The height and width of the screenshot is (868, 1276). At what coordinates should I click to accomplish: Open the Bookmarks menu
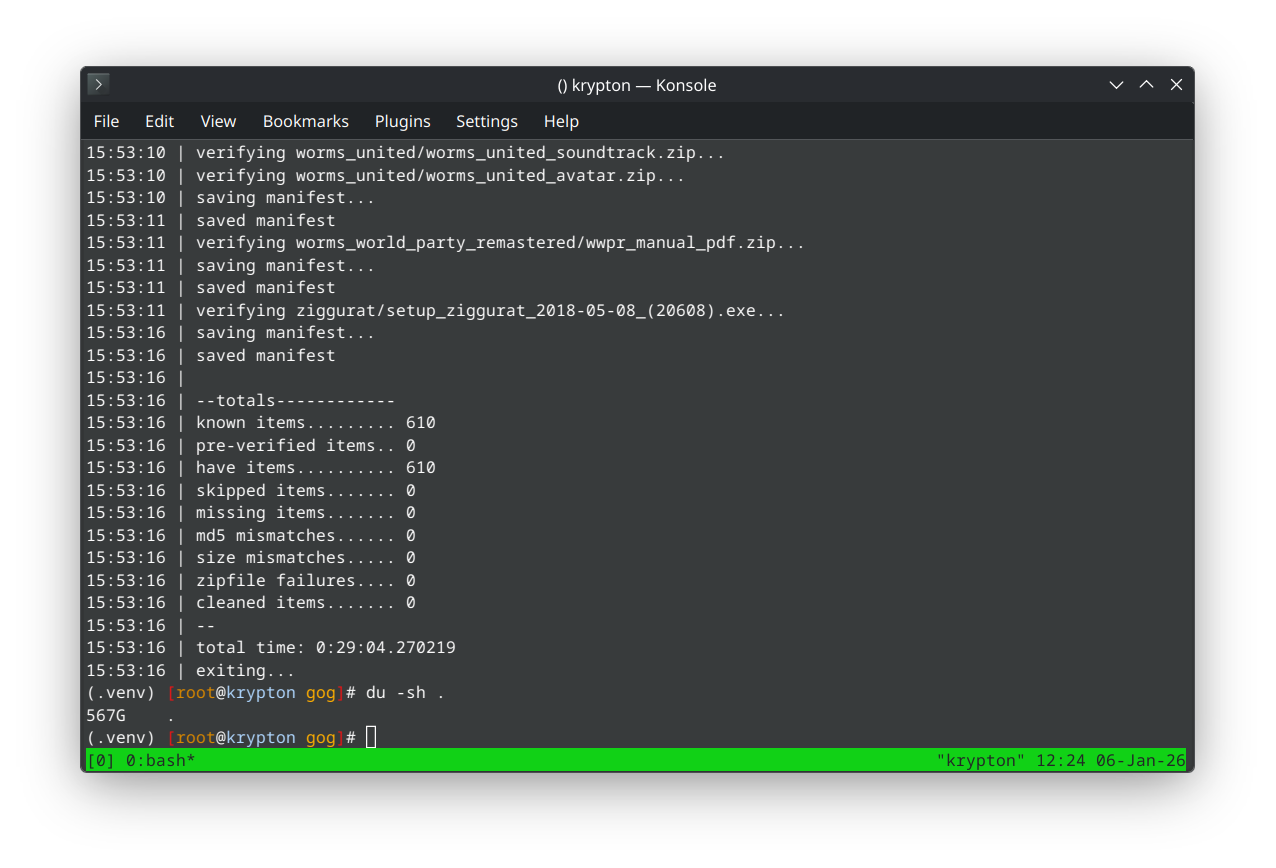(305, 121)
